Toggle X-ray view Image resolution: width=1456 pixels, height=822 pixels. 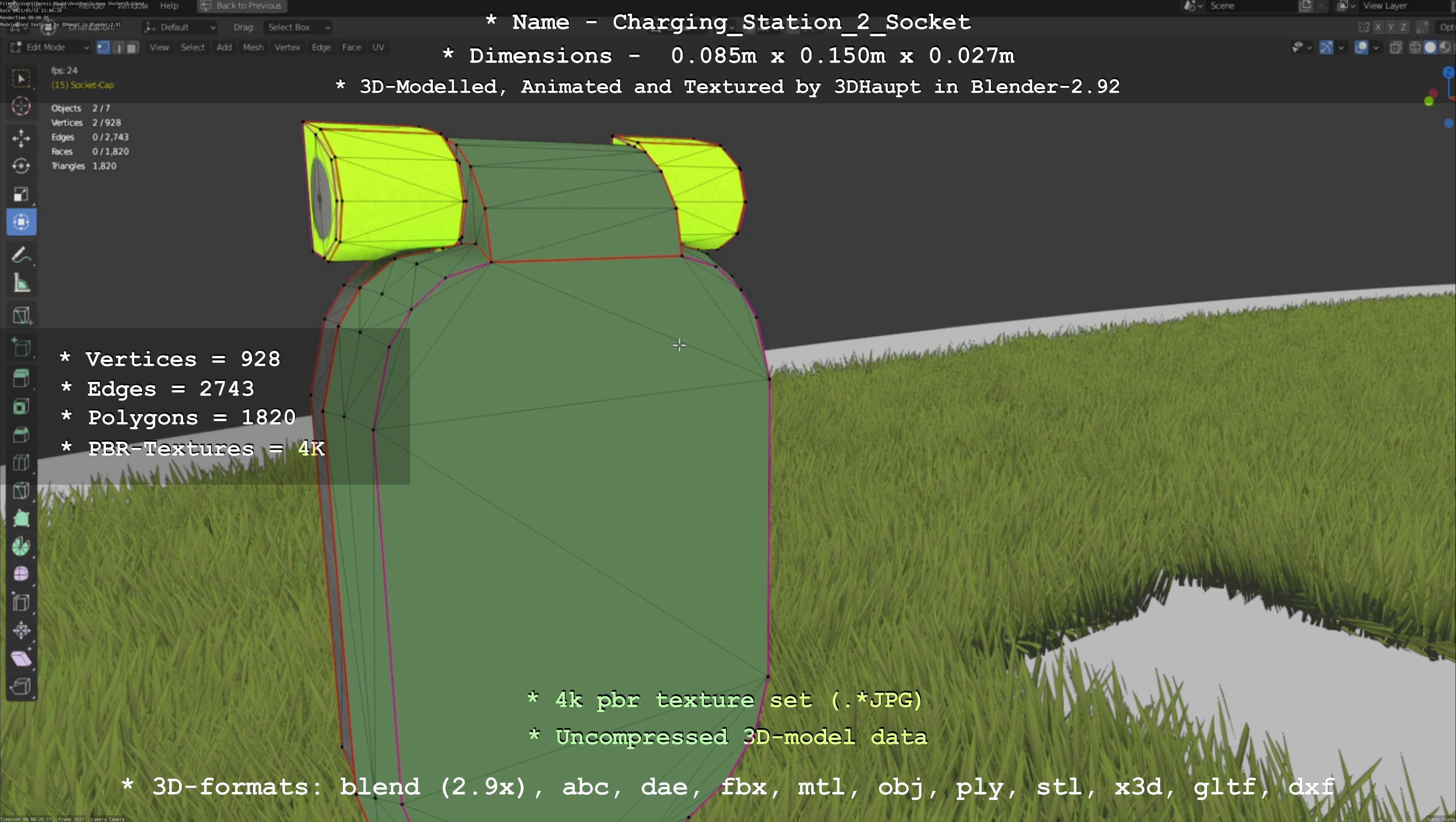pyautogui.click(x=1395, y=47)
